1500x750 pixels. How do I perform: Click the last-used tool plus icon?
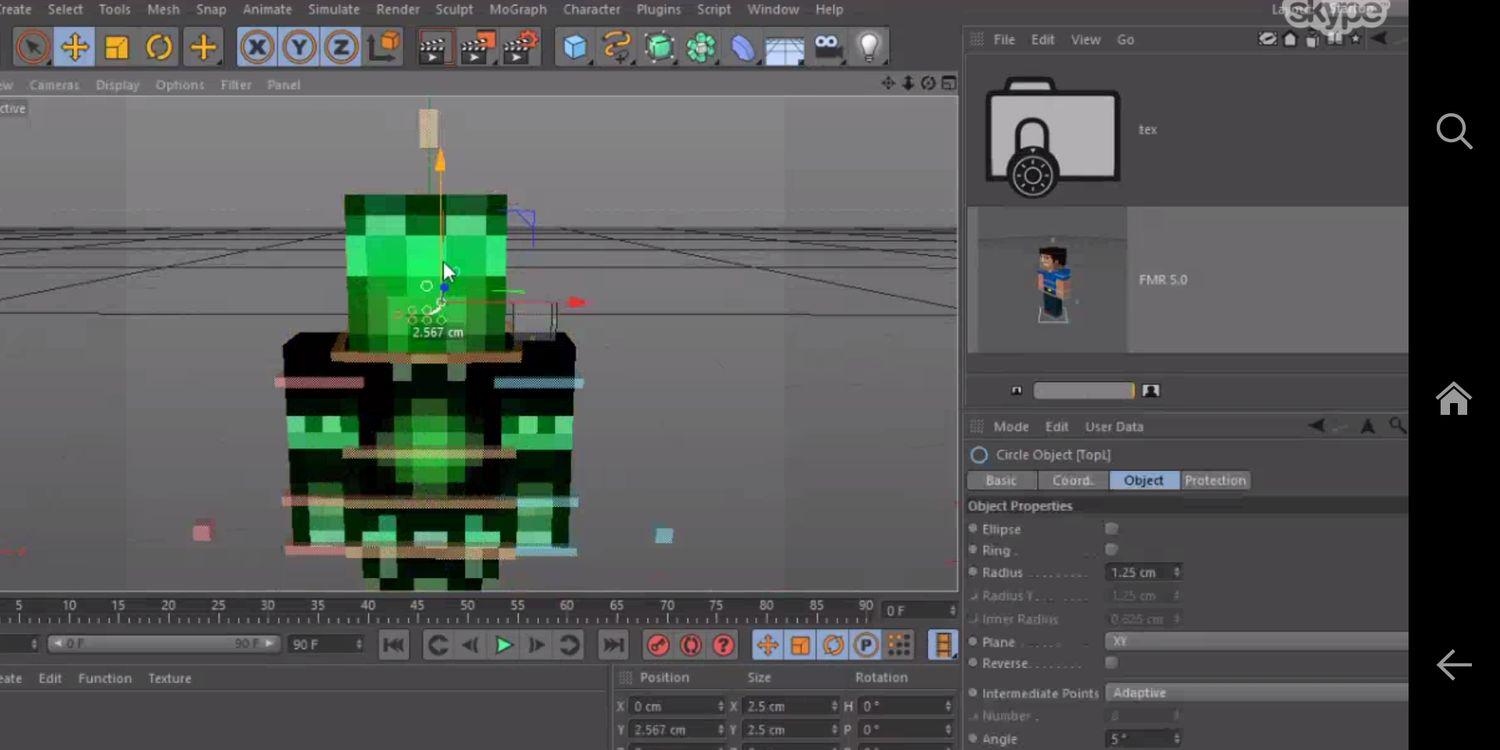point(203,47)
